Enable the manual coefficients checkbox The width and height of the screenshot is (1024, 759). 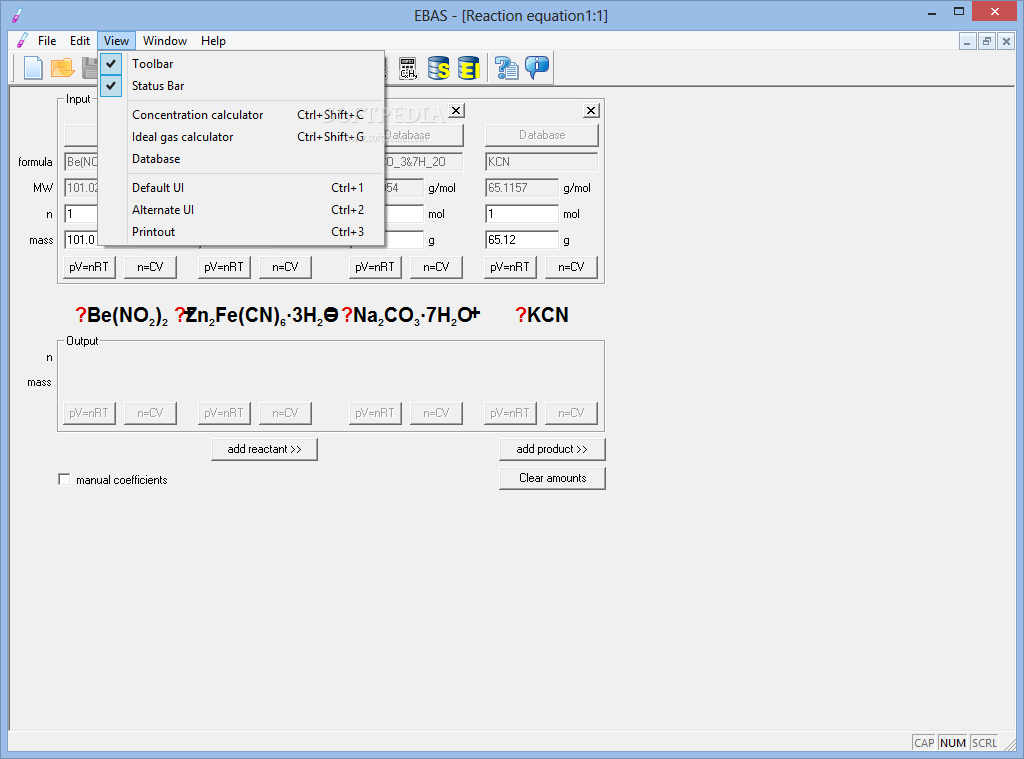point(64,479)
